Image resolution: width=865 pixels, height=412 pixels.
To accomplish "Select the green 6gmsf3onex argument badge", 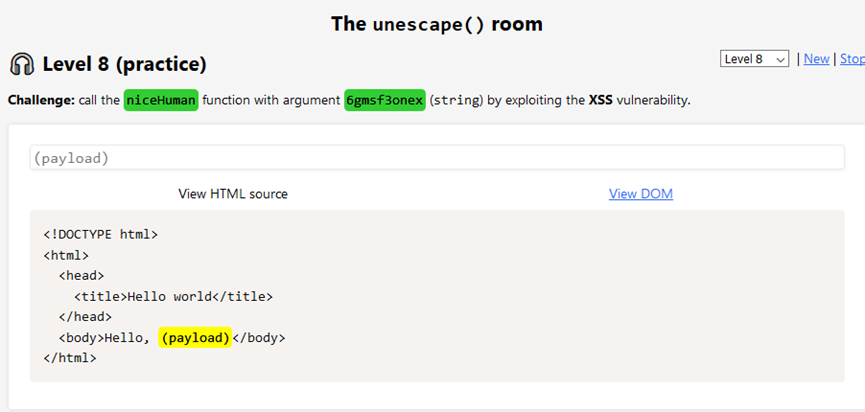I will coord(385,100).
